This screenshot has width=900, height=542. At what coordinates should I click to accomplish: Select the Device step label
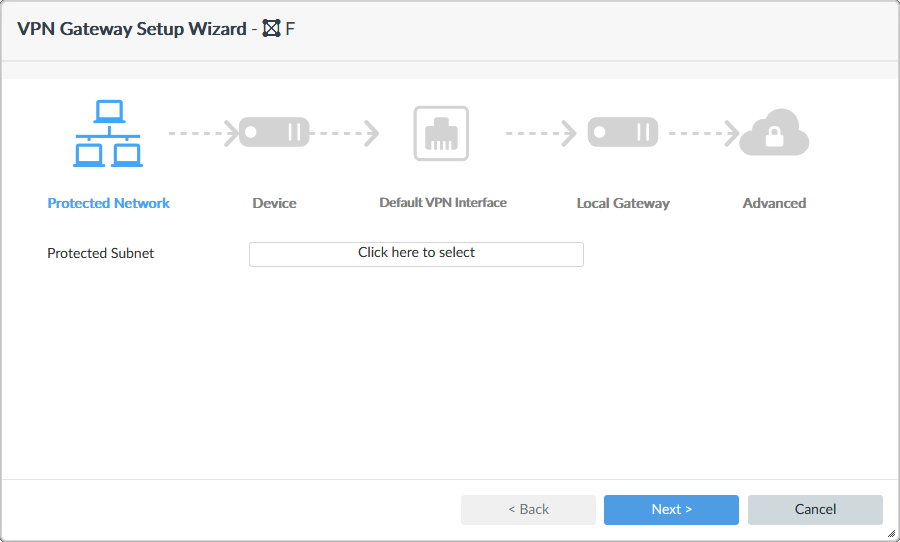pos(274,203)
